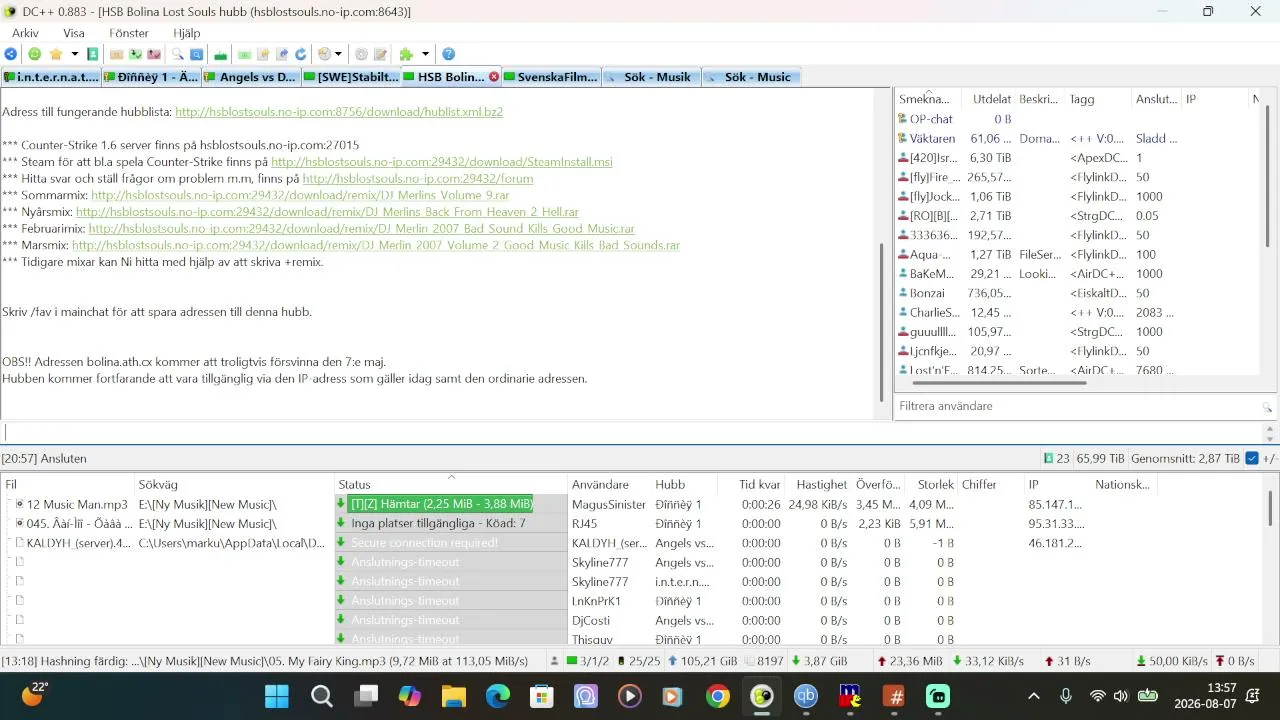Expand the dropdown arrow beside the clock icon

click(x=339, y=54)
